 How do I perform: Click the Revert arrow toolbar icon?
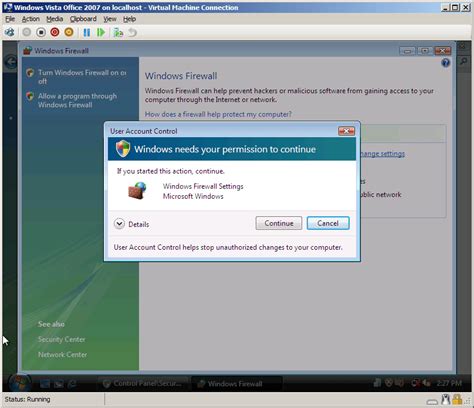133,32
